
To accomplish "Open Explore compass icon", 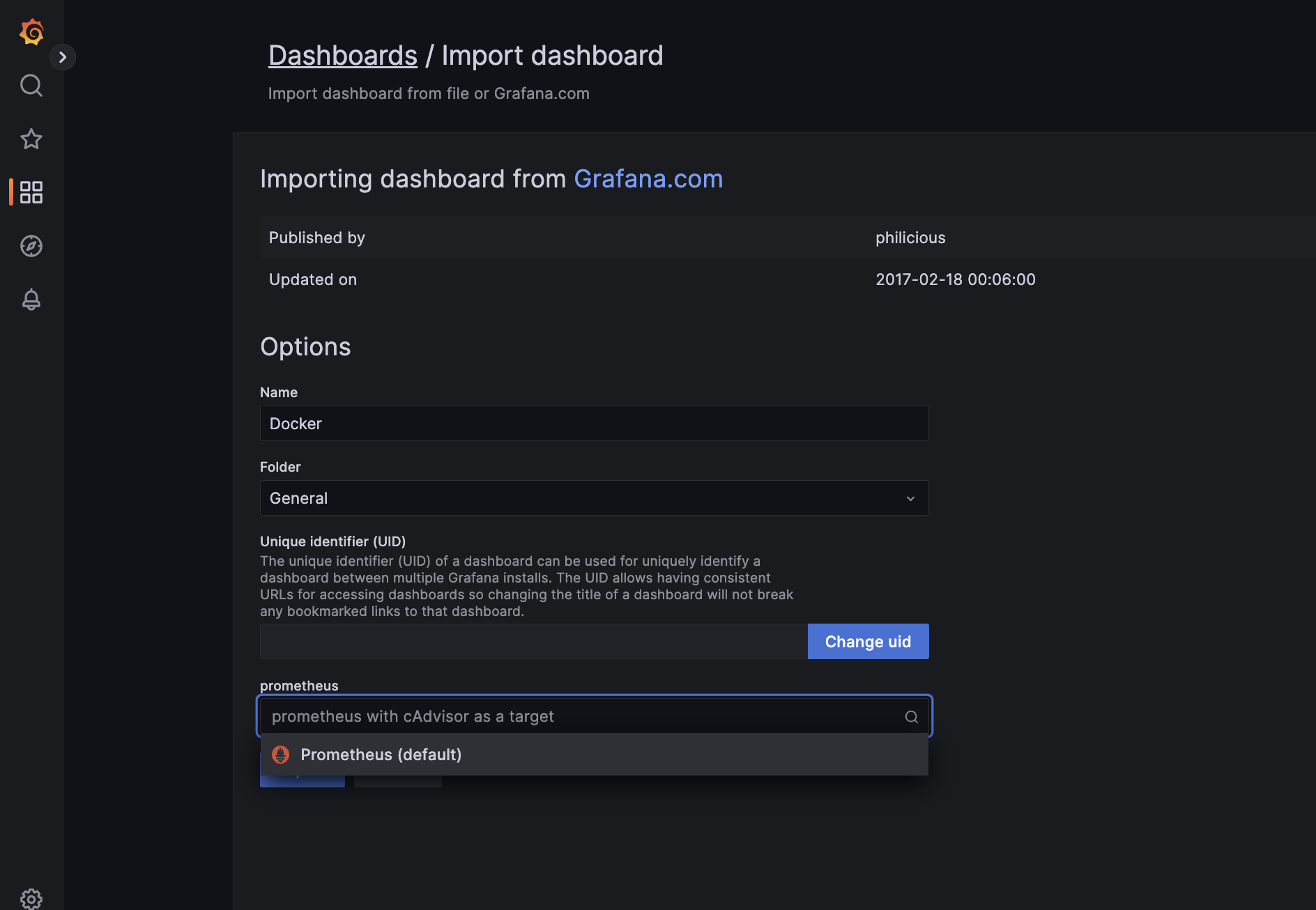I will tap(31, 246).
